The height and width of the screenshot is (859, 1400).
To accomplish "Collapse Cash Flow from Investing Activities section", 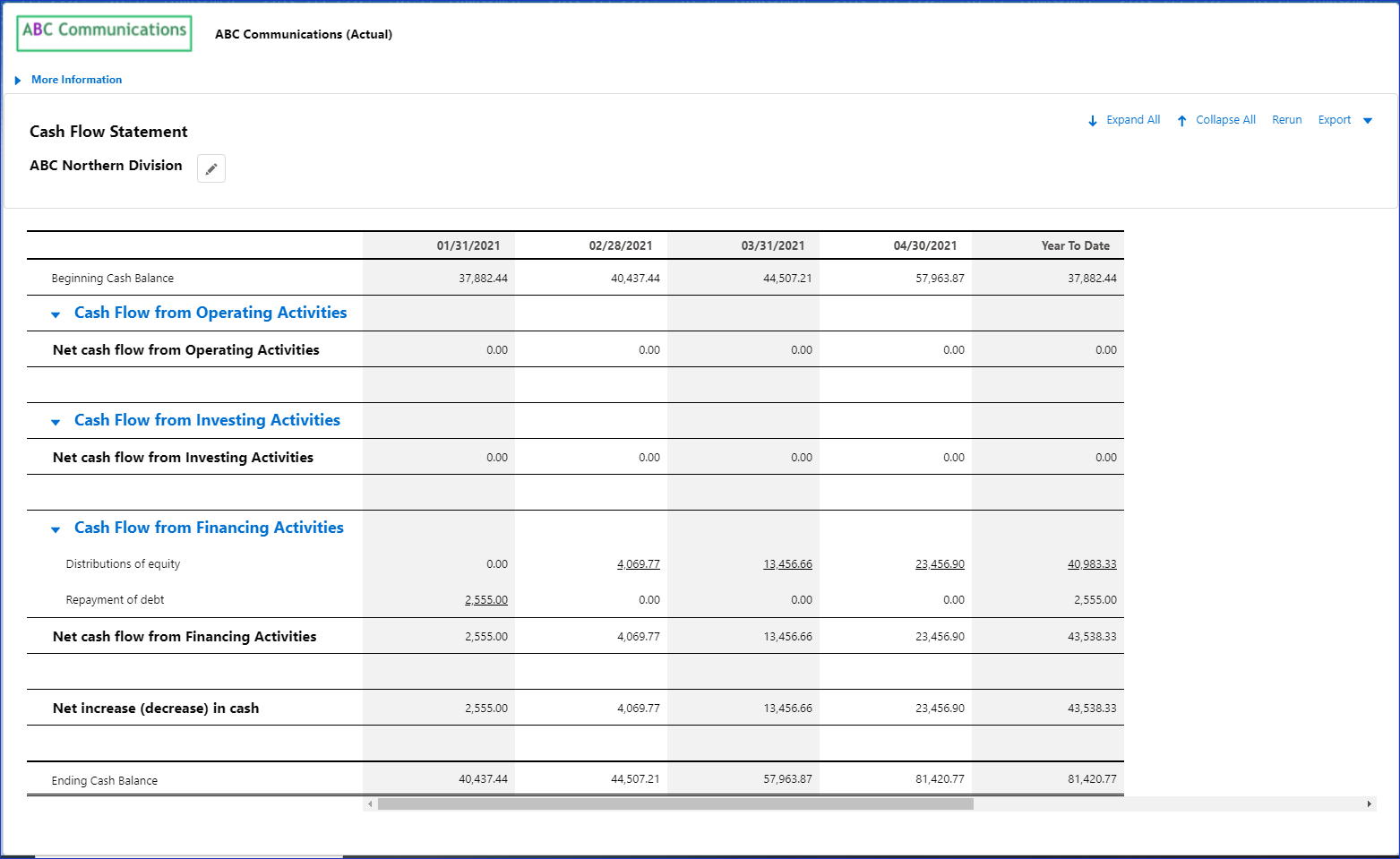I will 56,422.
